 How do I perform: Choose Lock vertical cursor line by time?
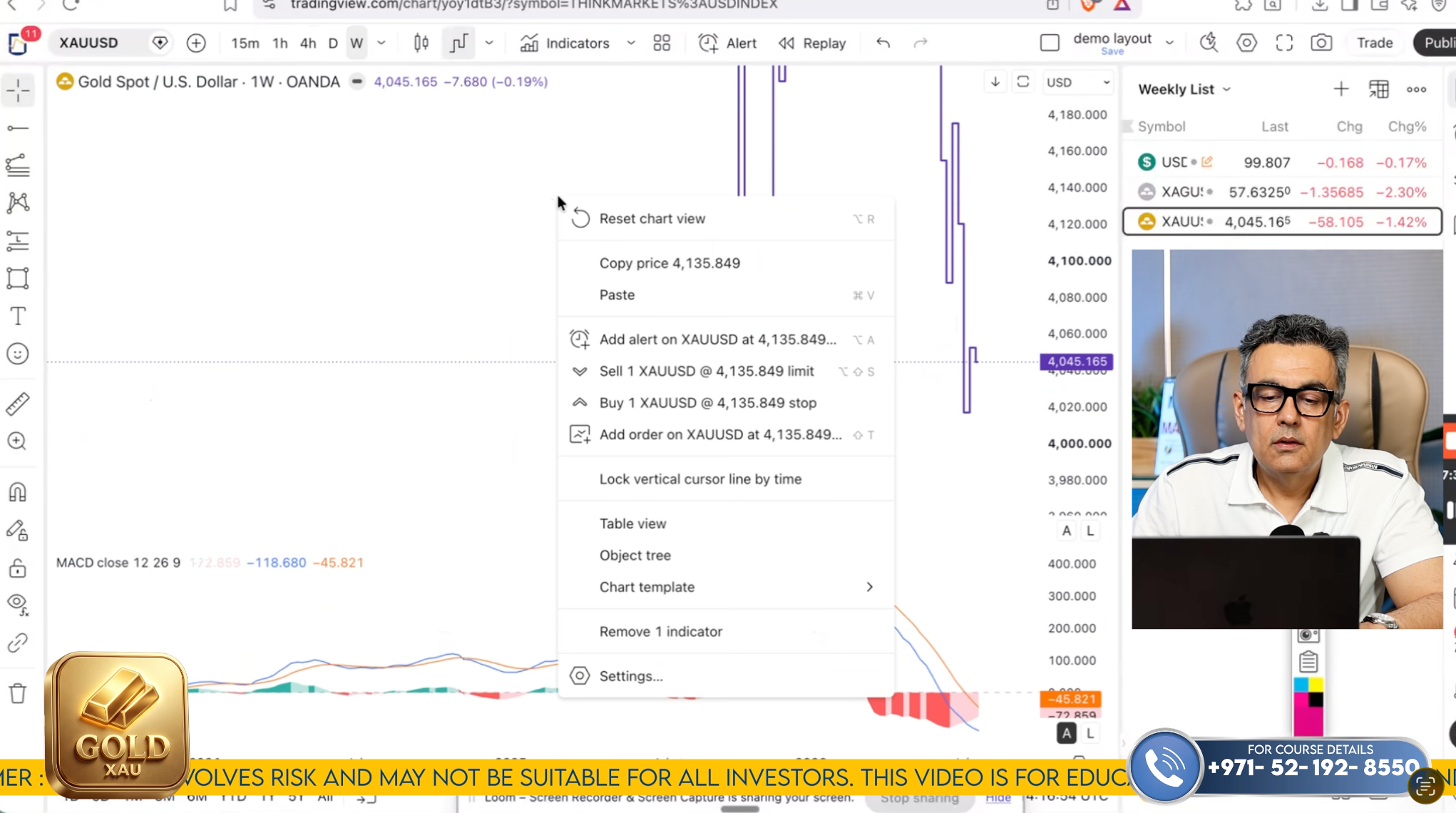coord(726,479)
